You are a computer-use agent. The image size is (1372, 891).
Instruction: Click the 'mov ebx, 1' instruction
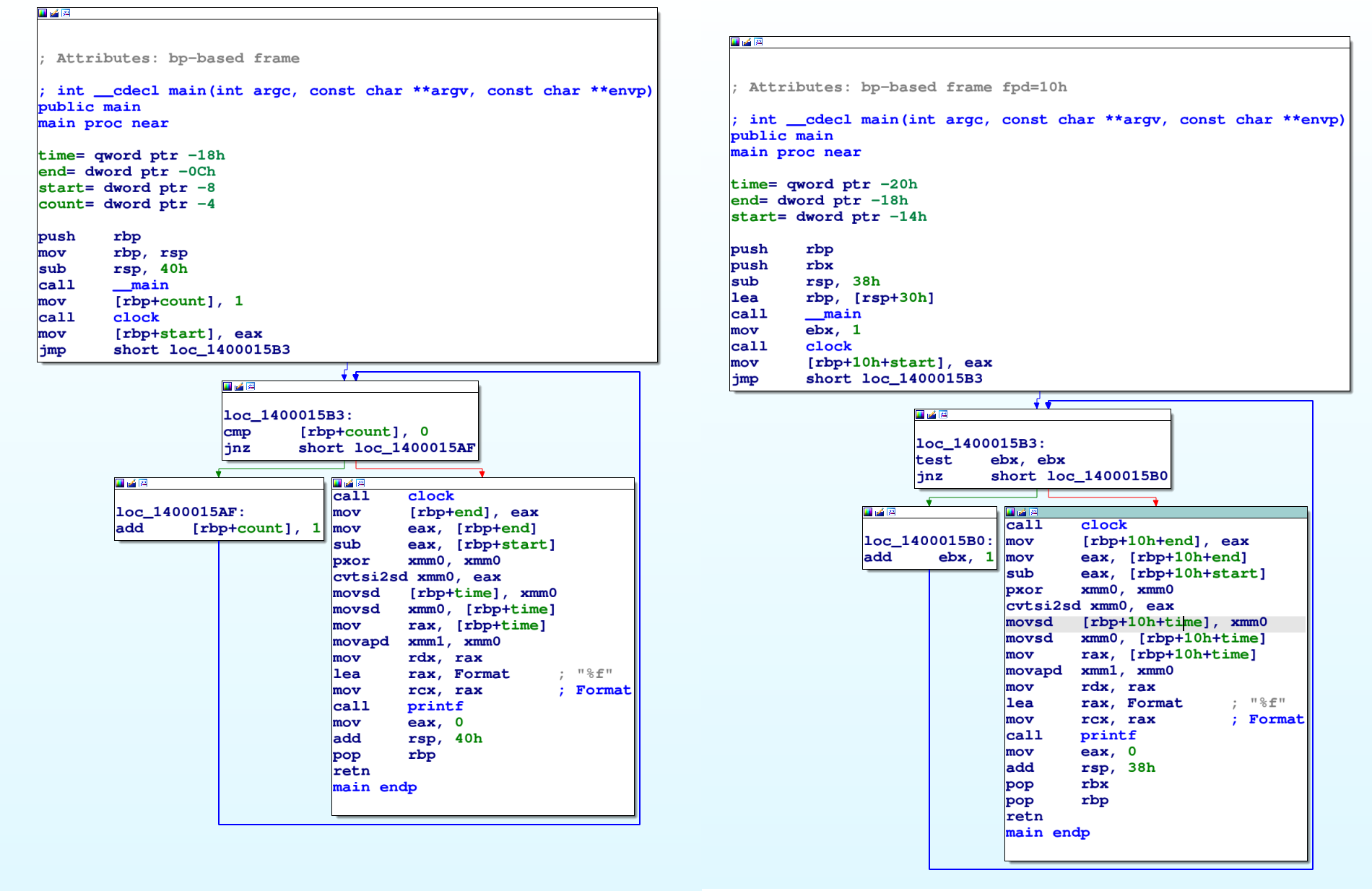tap(796, 330)
